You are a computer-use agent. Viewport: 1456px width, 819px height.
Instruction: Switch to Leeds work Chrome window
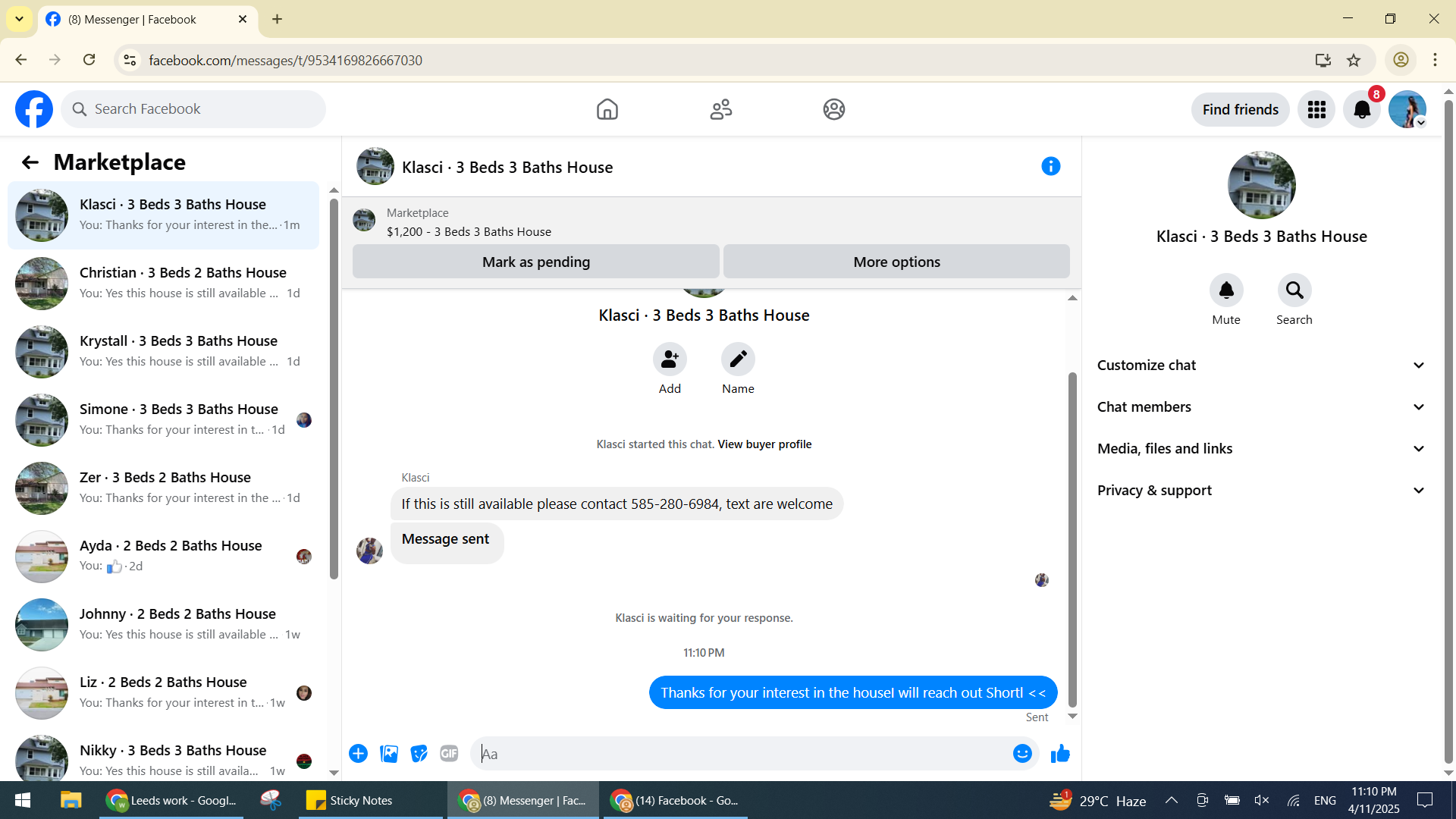171,800
